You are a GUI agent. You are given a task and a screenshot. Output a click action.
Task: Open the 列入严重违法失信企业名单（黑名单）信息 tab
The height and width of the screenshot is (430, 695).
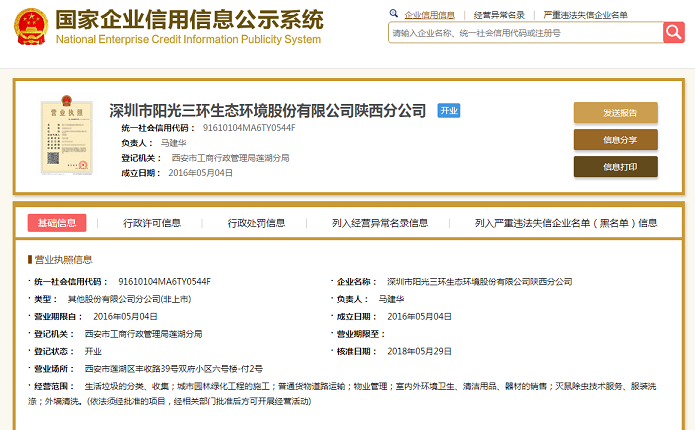pos(566,223)
